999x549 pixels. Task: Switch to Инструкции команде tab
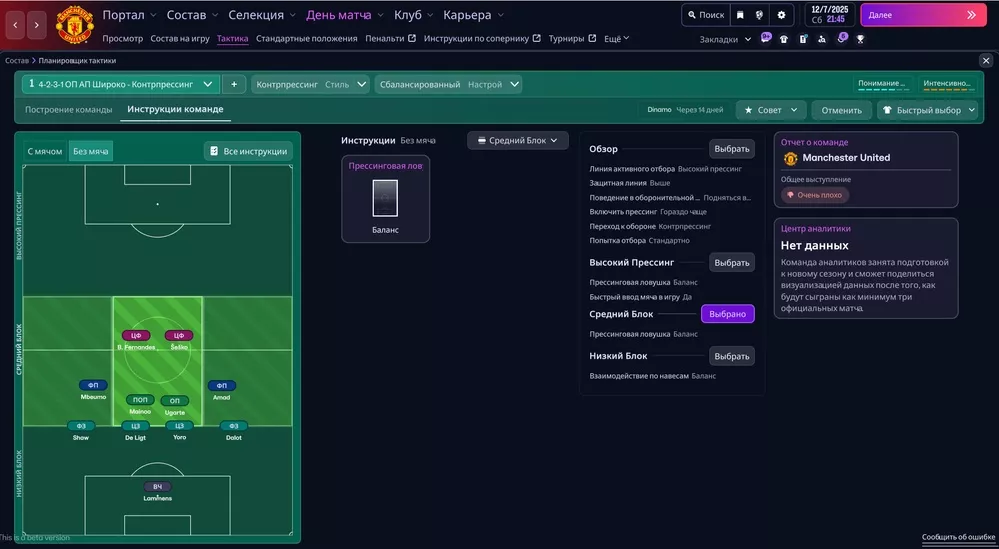point(175,110)
